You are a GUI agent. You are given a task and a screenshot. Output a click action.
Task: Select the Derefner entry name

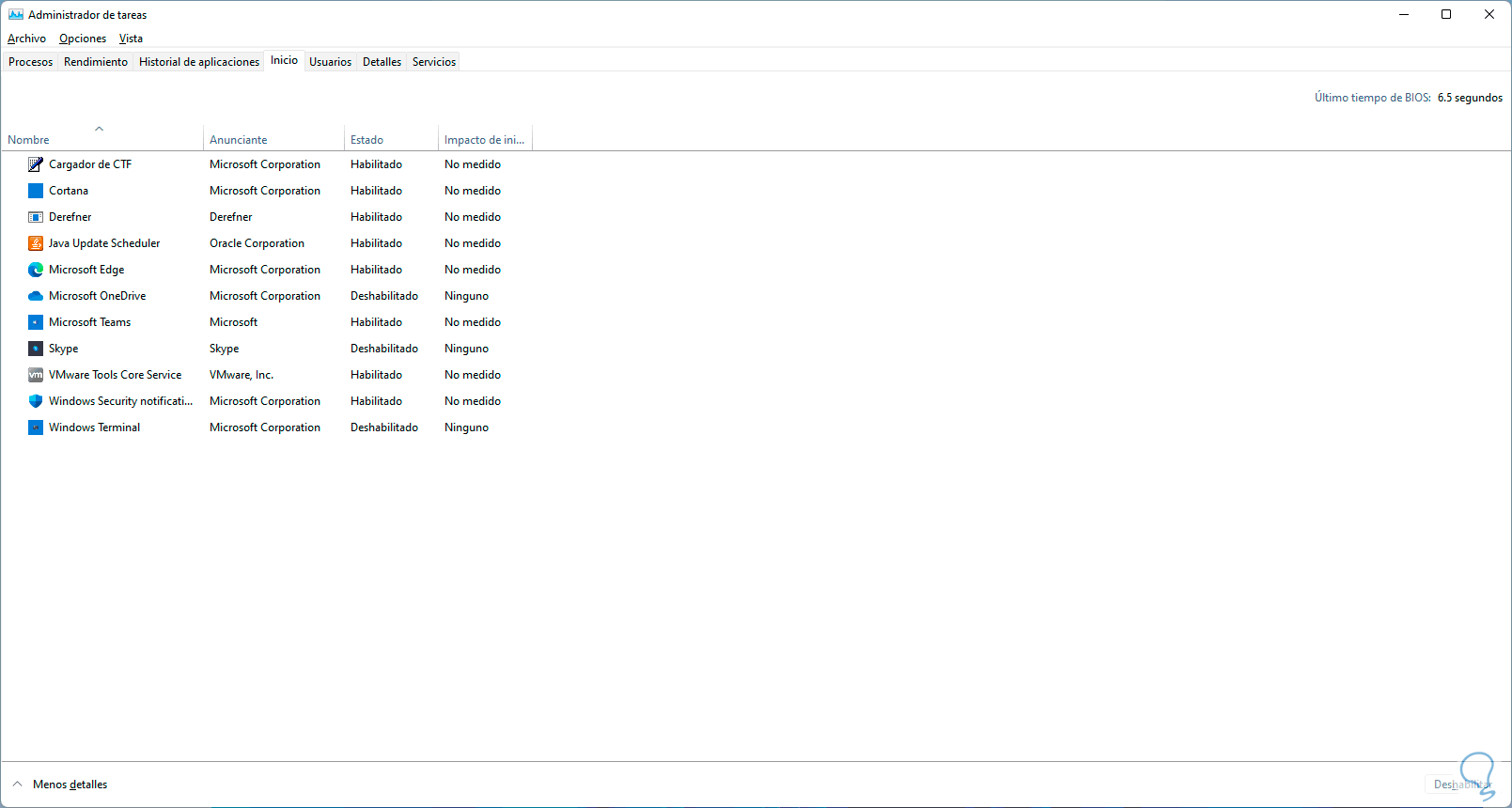[70, 217]
